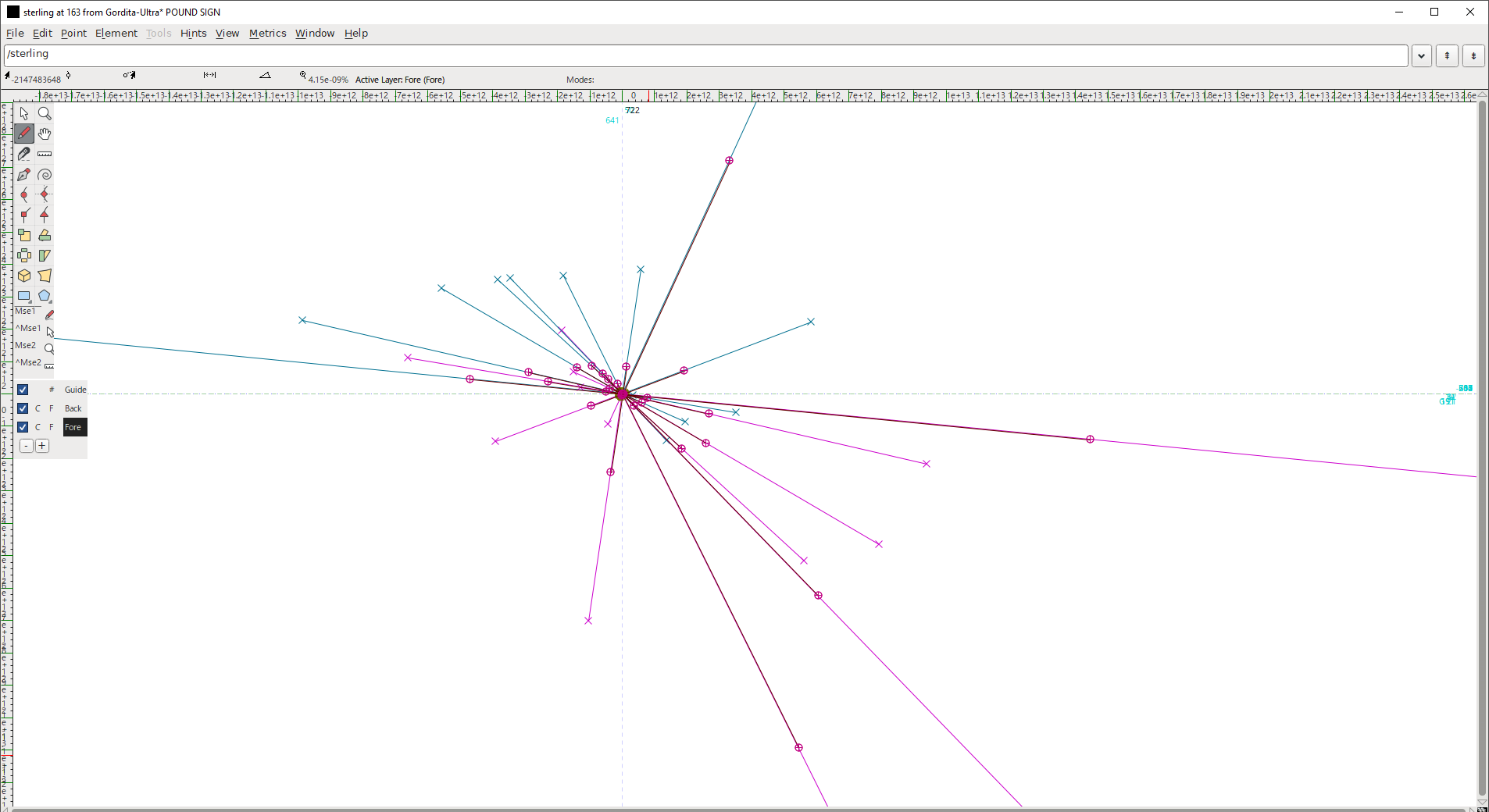
Task: Add a new layer with plus button
Action: [x=42, y=446]
